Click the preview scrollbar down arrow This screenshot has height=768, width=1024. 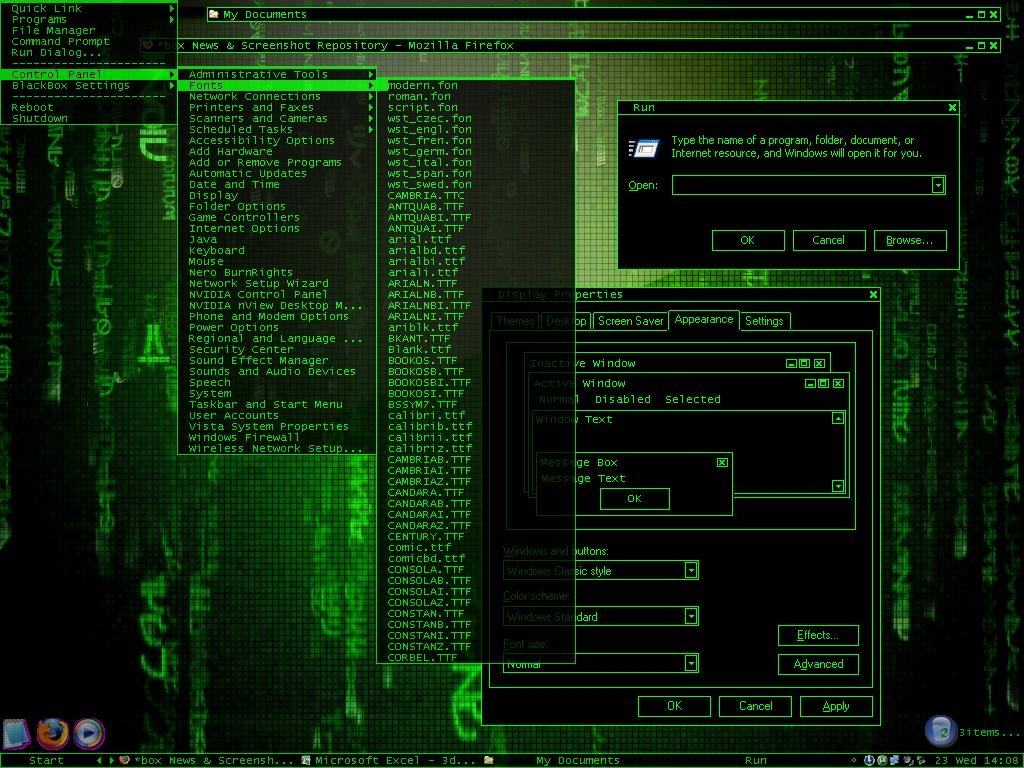(838, 486)
